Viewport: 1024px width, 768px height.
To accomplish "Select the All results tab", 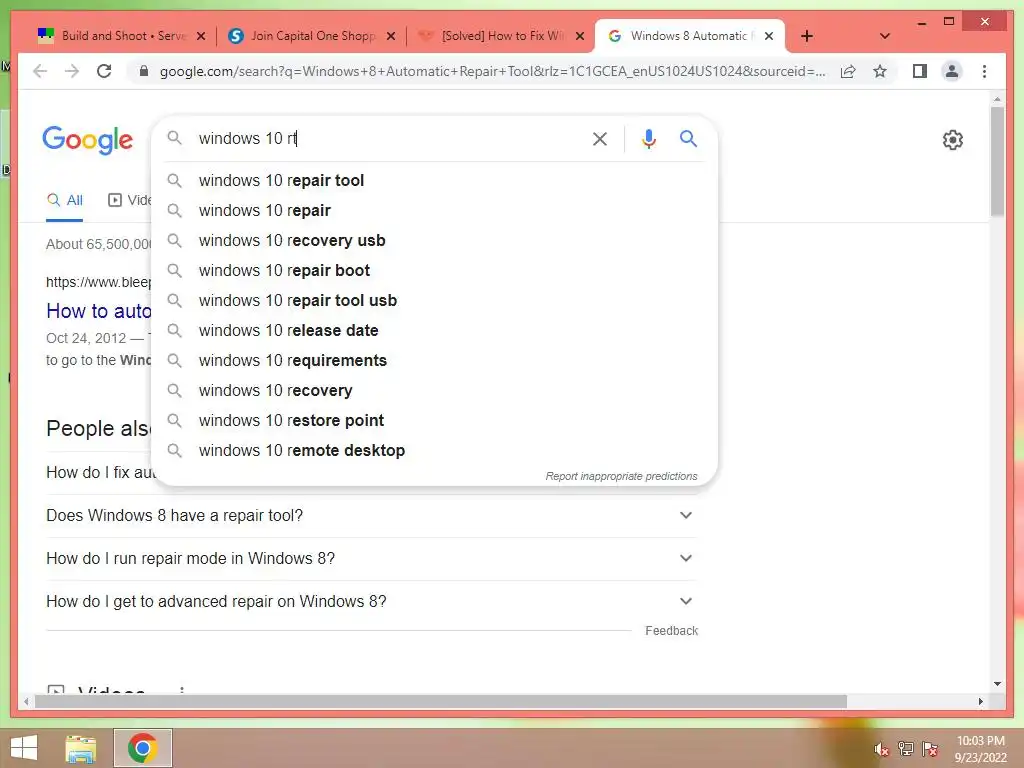I will (65, 200).
